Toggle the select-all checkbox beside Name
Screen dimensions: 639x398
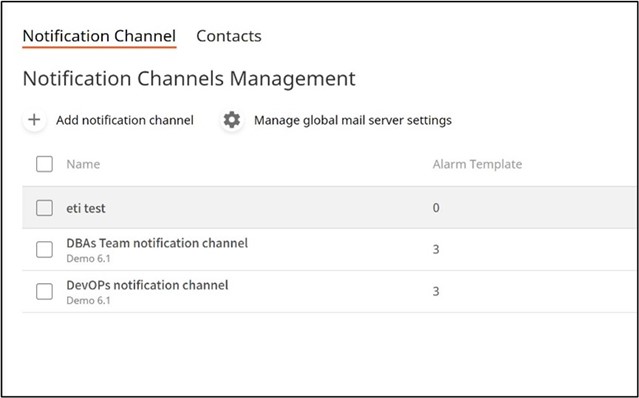point(44,164)
